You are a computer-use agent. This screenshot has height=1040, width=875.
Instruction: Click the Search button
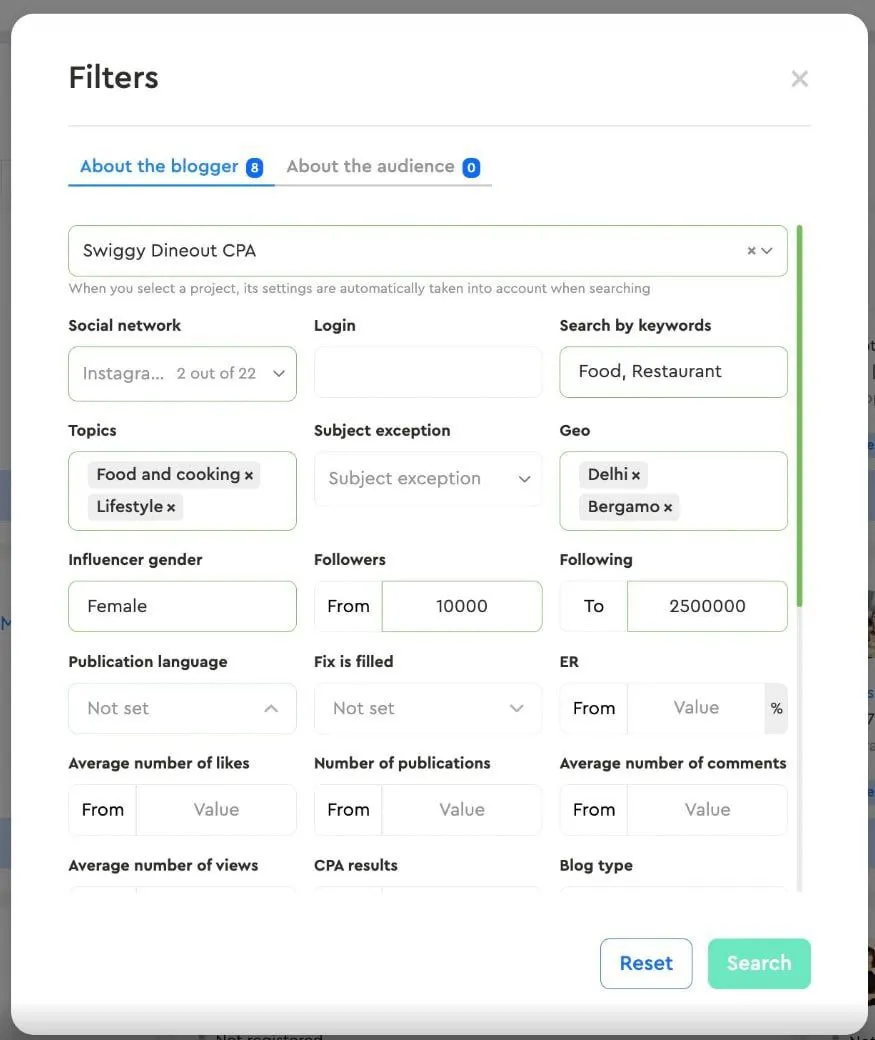pos(759,963)
